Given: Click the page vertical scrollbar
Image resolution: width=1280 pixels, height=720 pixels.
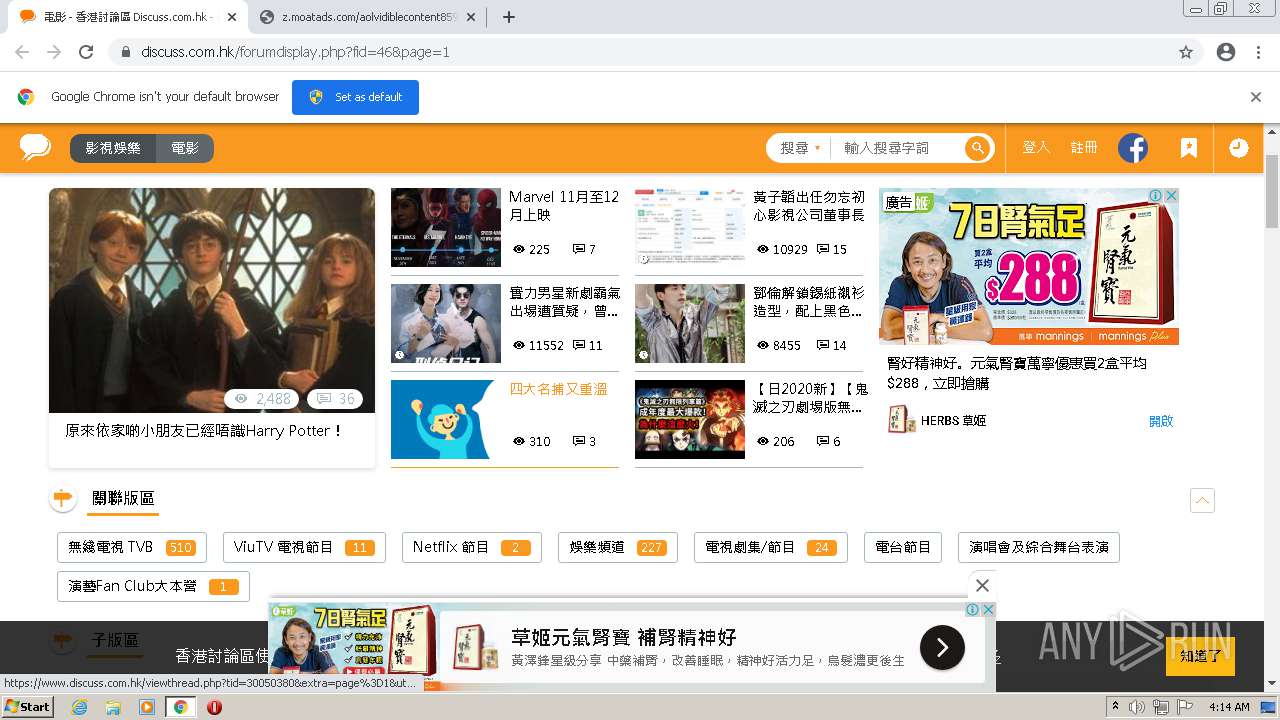Looking at the screenshot, I should [1272, 192].
